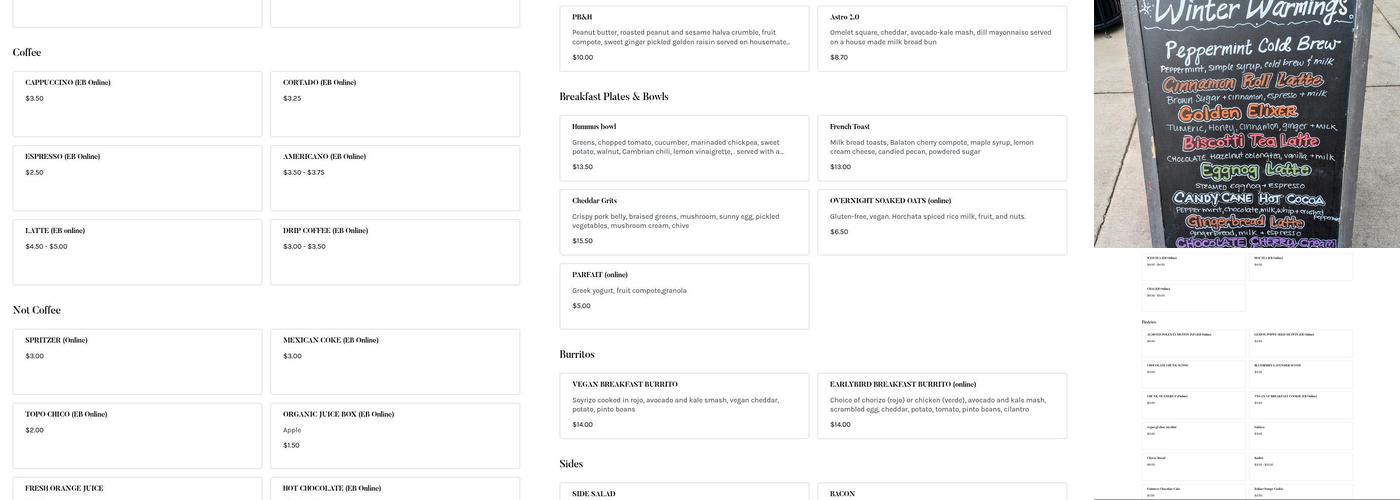Image resolution: width=1400 pixels, height=500 pixels.
Task: Click the Espresso menu card
Action: click(137, 178)
